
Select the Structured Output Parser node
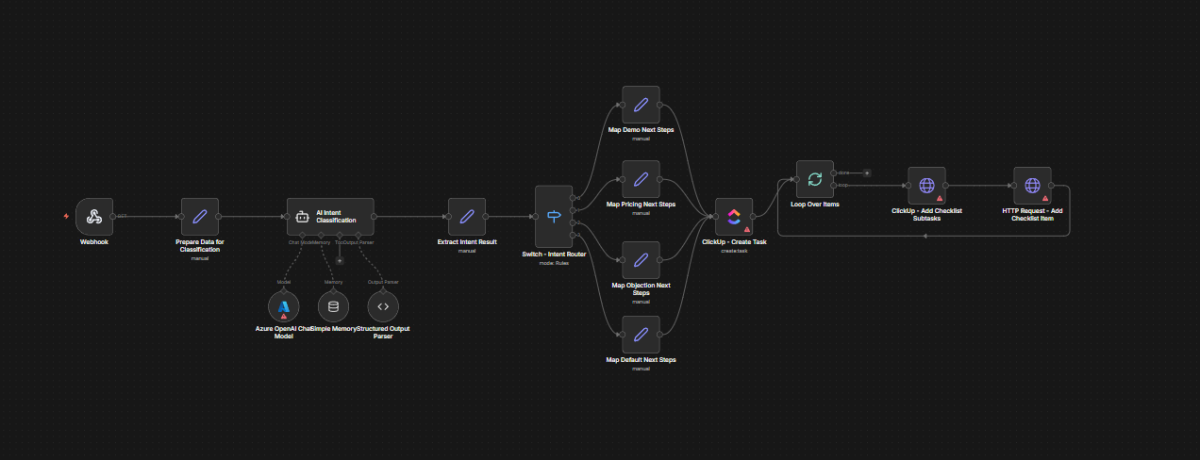tap(383, 306)
